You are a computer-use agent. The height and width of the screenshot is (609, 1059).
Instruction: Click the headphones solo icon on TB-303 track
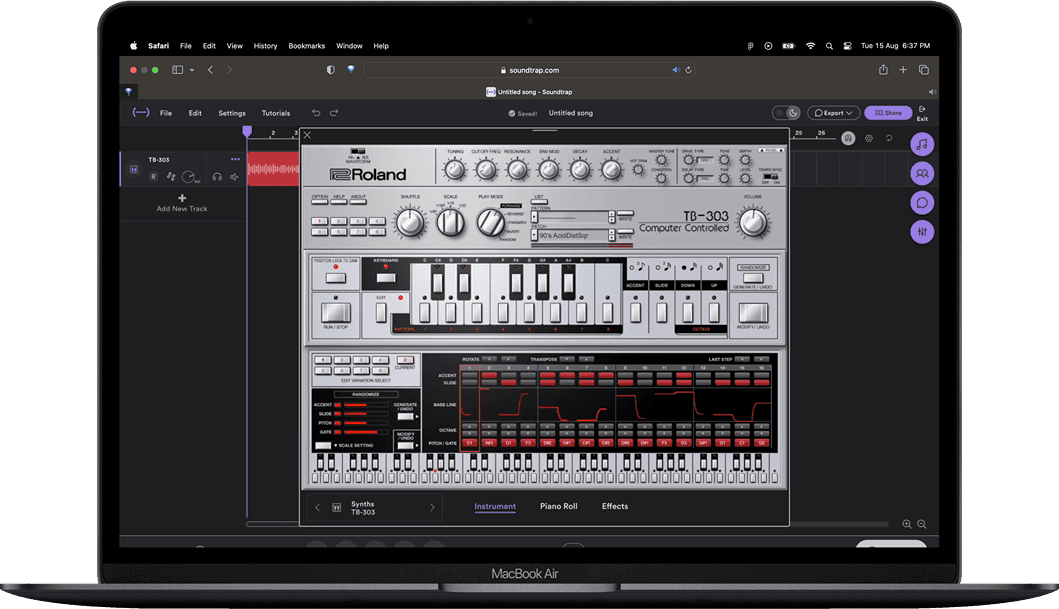pyautogui.click(x=217, y=177)
